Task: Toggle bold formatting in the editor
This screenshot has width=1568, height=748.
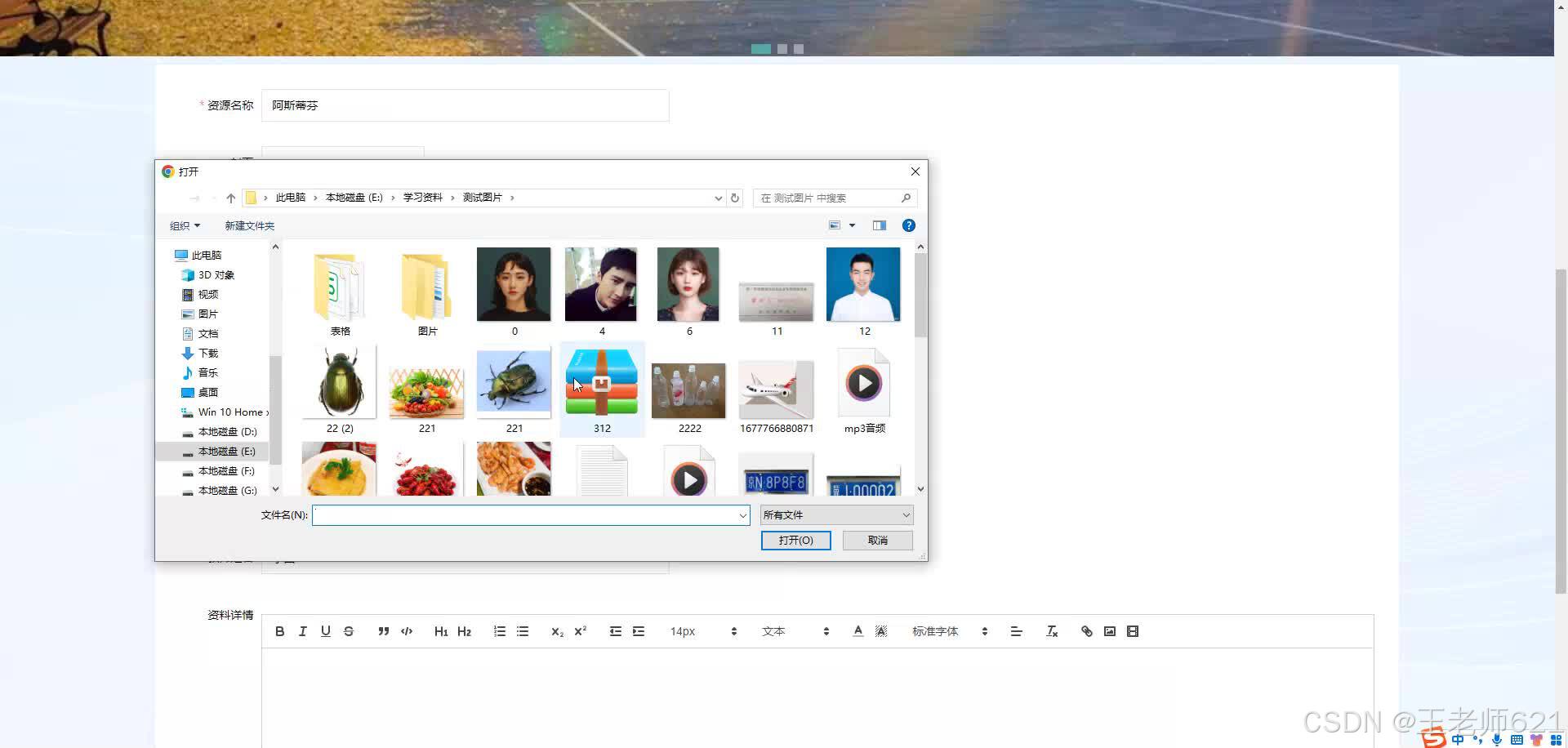Action: (x=280, y=631)
